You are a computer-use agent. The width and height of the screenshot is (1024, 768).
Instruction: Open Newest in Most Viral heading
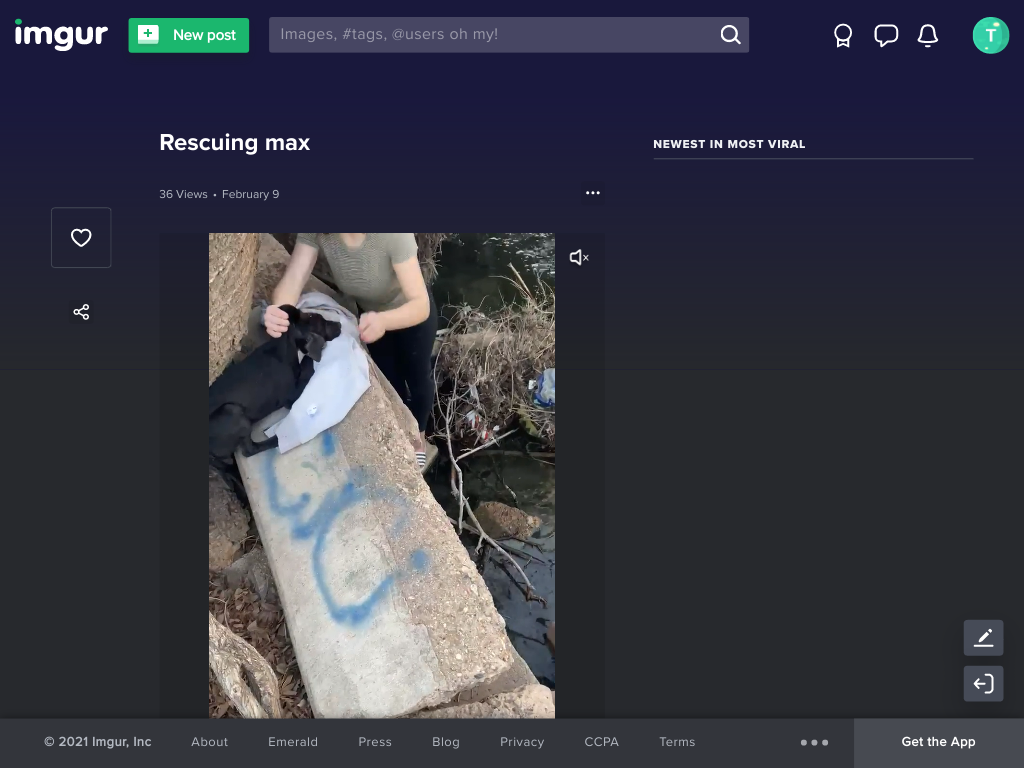click(x=729, y=144)
